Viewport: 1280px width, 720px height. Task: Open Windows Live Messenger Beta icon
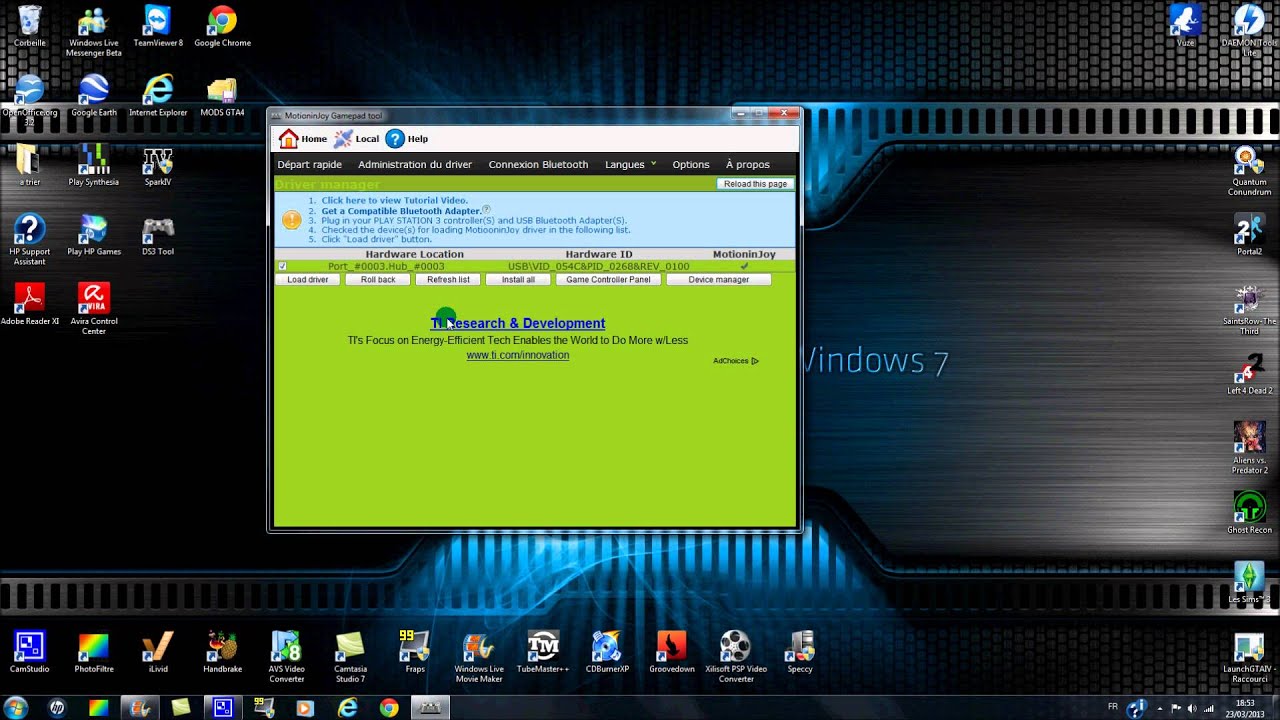pos(94,31)
